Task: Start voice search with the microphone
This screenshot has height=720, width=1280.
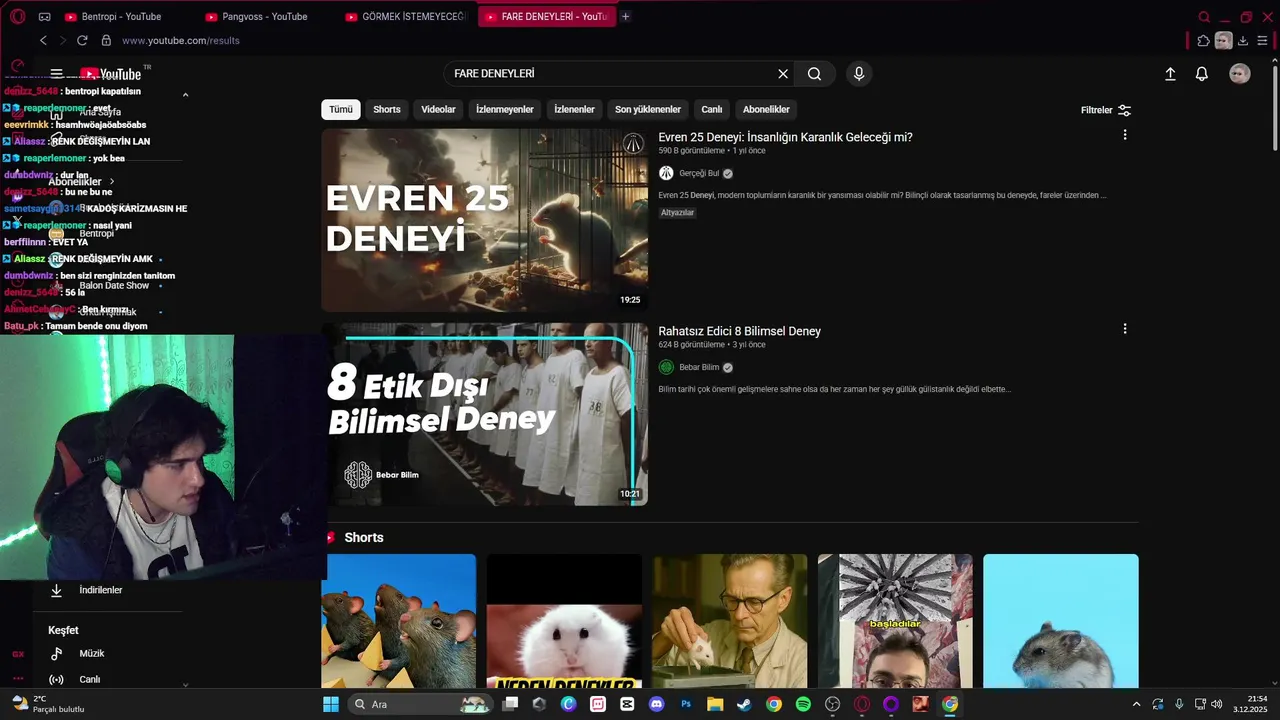Action: [859, 74]
